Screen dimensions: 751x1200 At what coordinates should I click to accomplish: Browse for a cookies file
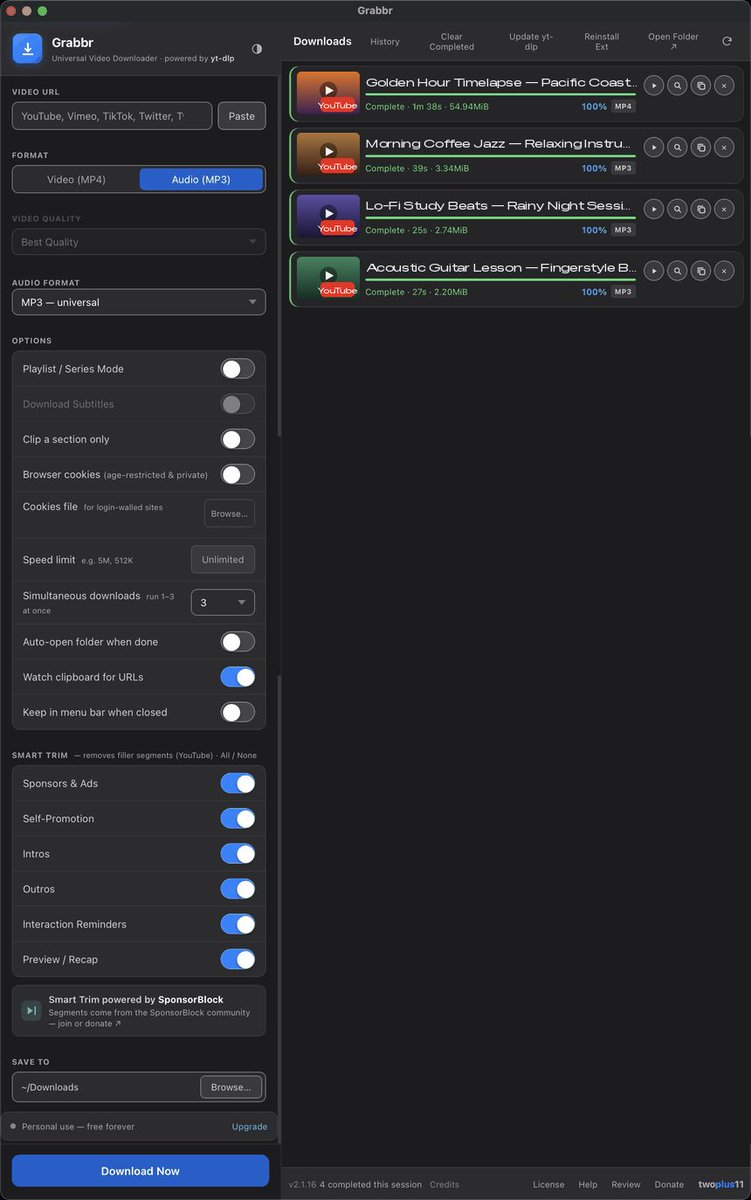click(x=229, y=513)
